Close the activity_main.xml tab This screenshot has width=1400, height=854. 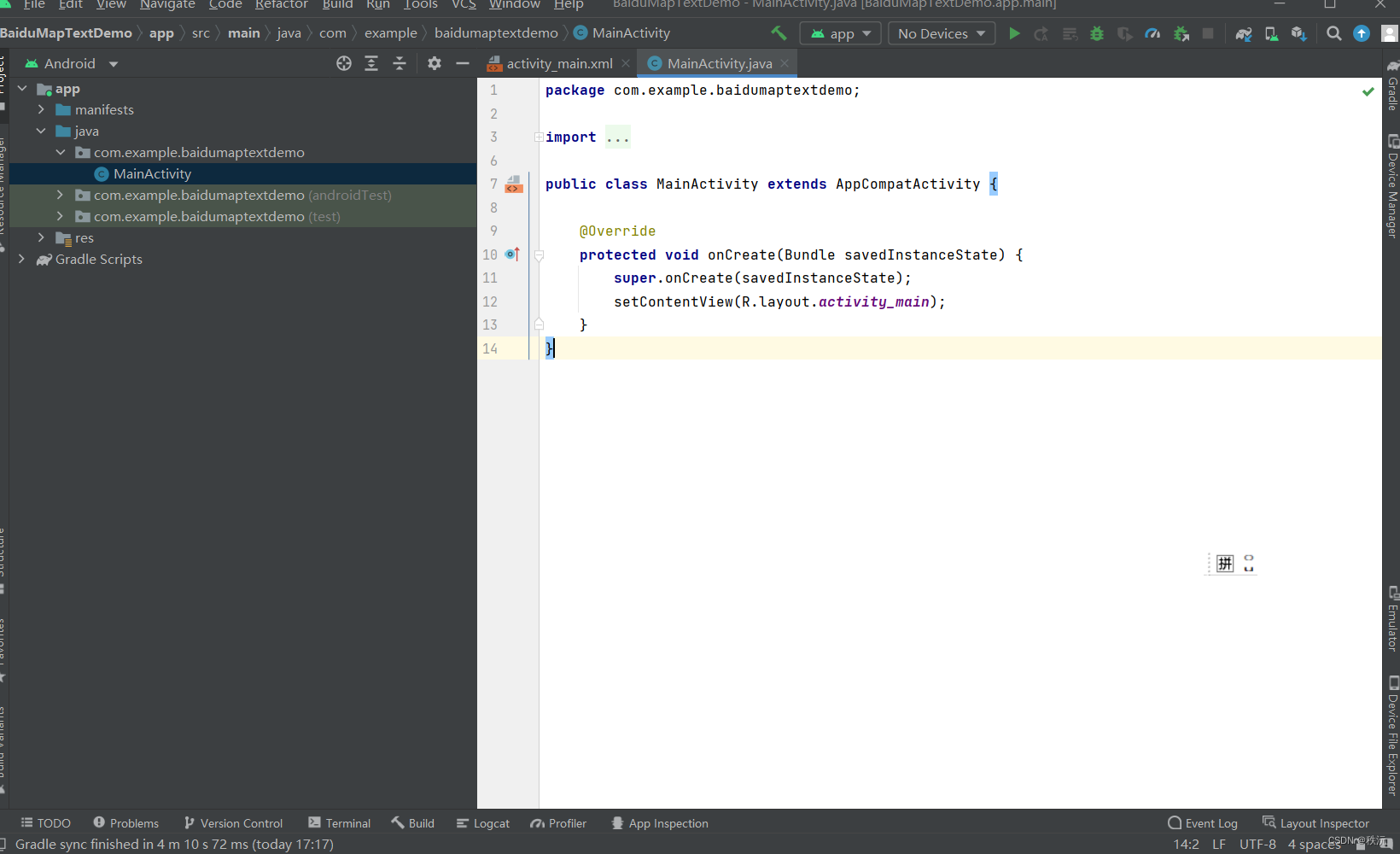coord(627,63)
